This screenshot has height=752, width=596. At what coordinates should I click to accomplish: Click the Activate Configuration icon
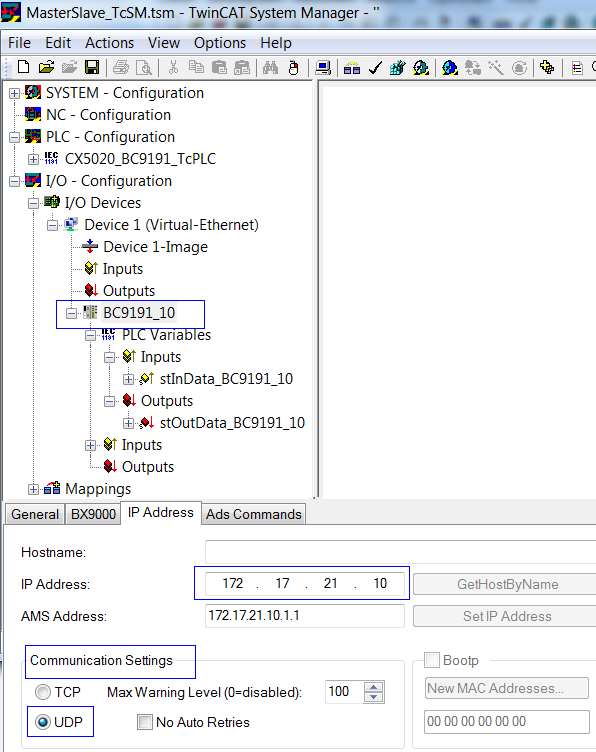pos(397,68)
